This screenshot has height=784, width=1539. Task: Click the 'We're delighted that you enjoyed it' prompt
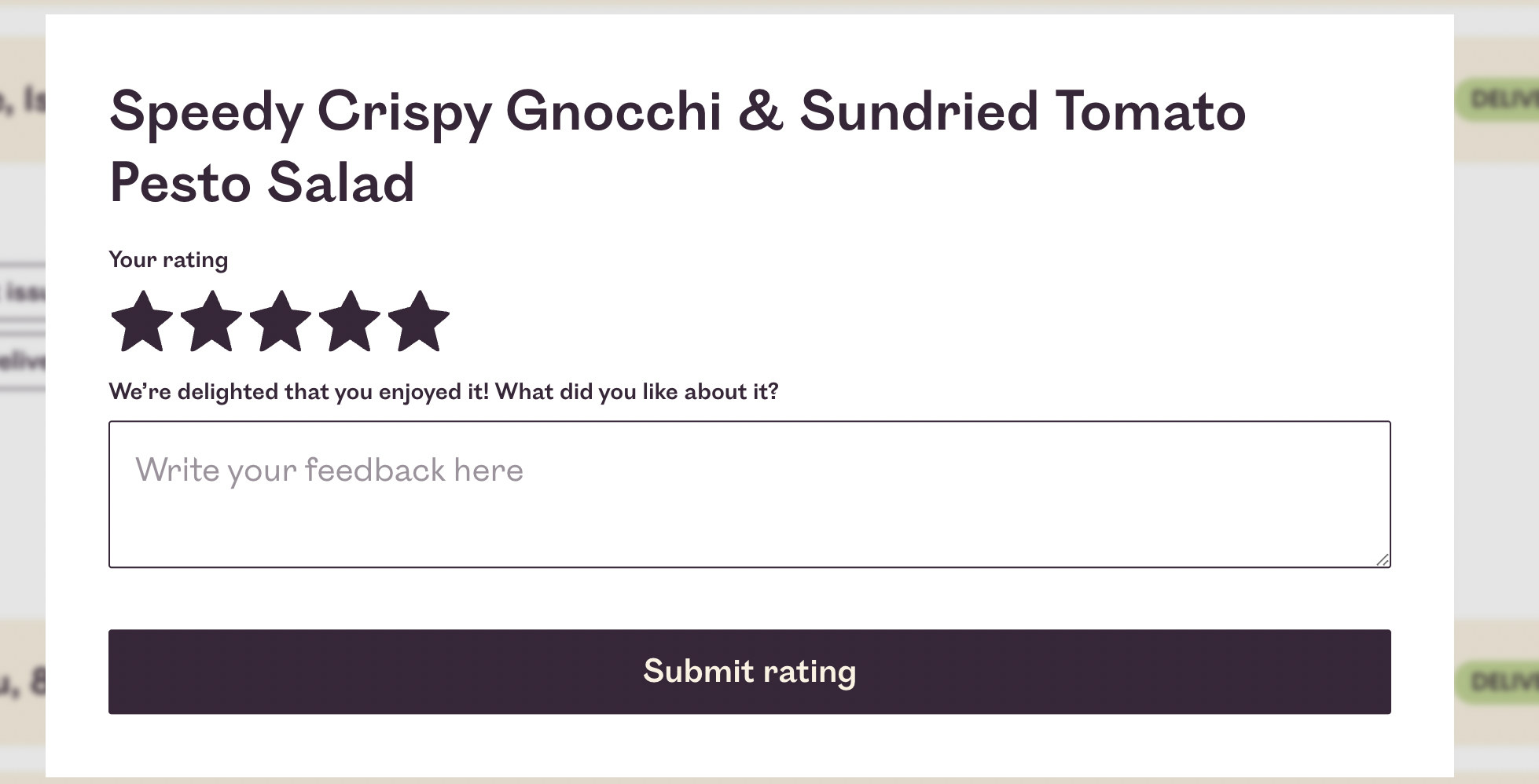point(299,392)
